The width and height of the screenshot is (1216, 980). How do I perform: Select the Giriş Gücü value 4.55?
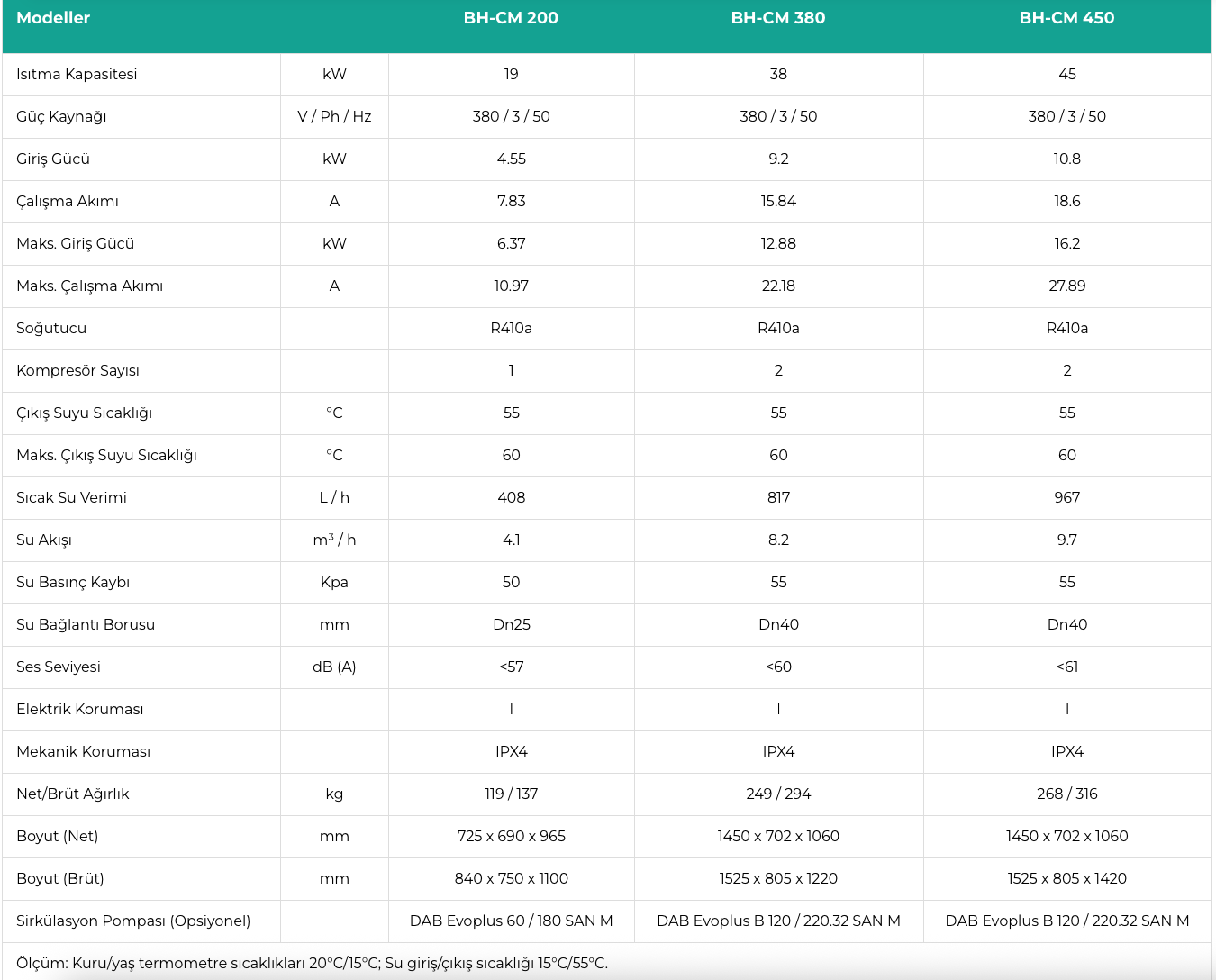point(511,159)
